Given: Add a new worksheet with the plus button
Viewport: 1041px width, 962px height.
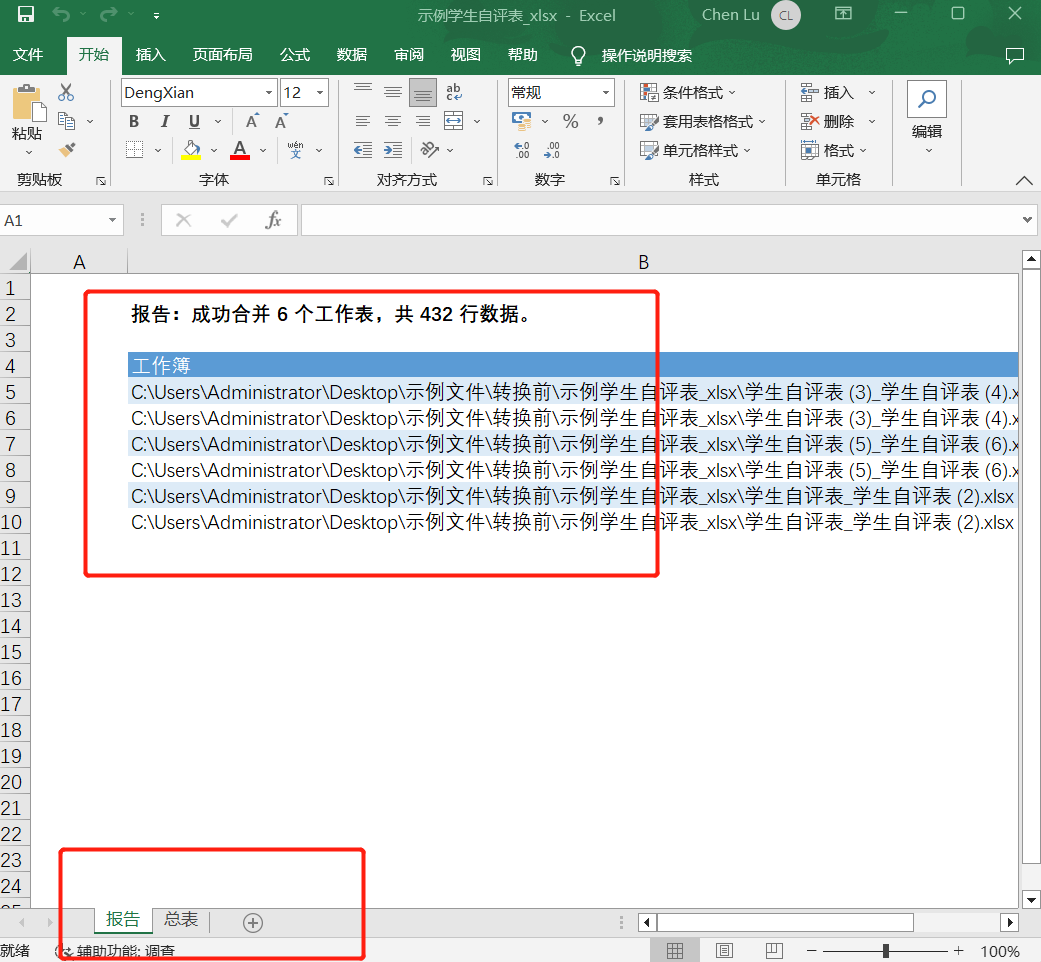Looking at the screenshot, I should 252,922.
